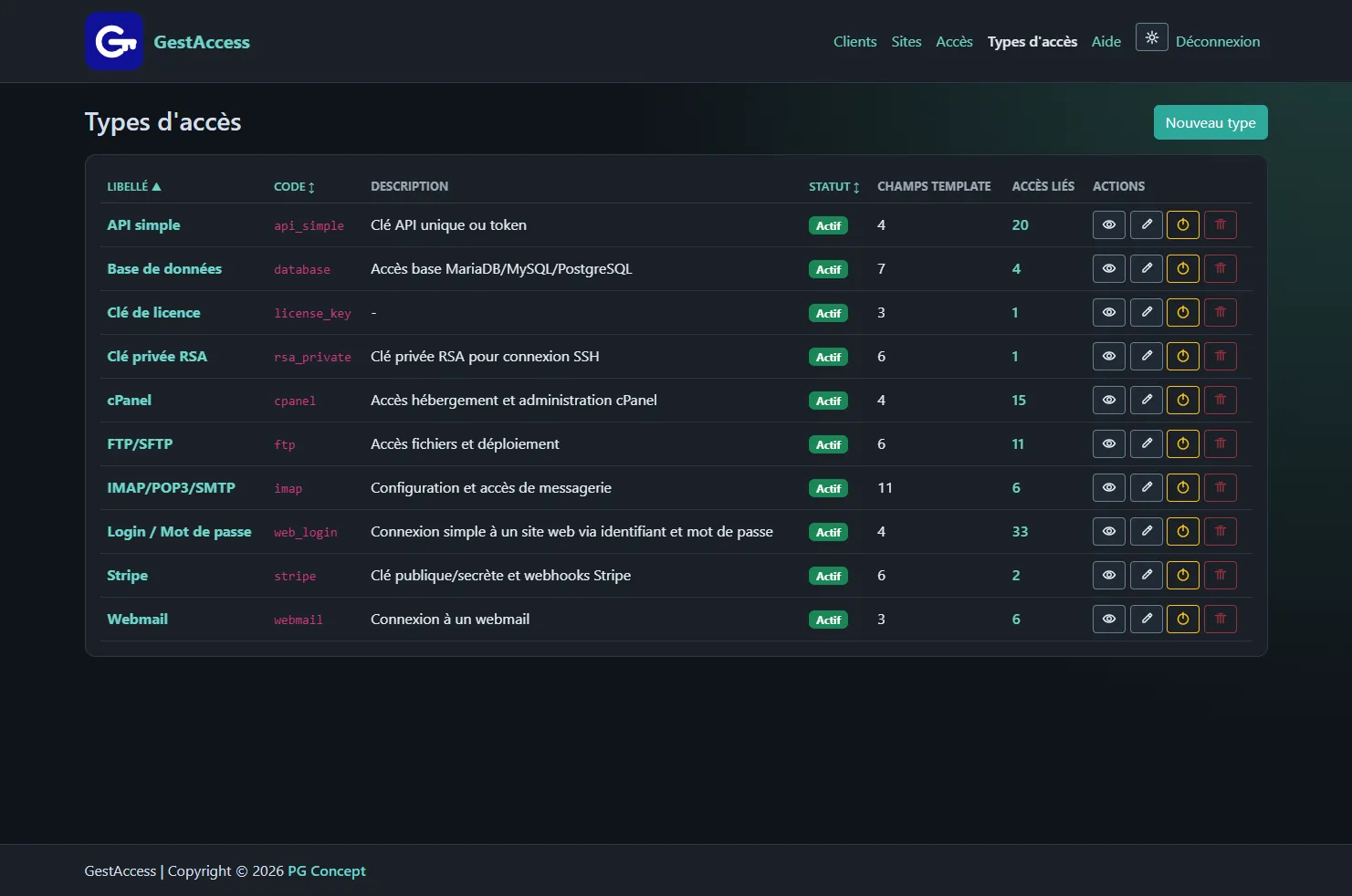Delete the Stripe access type
This screenshot has height=896, width=1352.
pyautogui.click(x=1221, y=575)
